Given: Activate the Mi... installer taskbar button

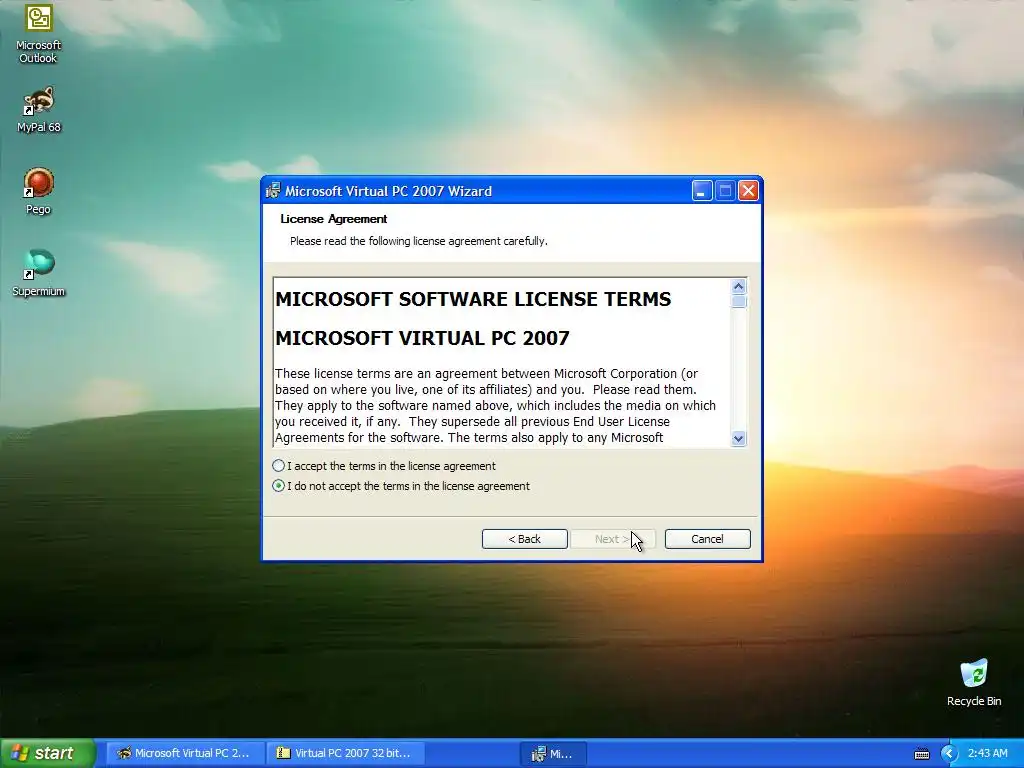Looking at the screenshot, I should pos(553,754).
